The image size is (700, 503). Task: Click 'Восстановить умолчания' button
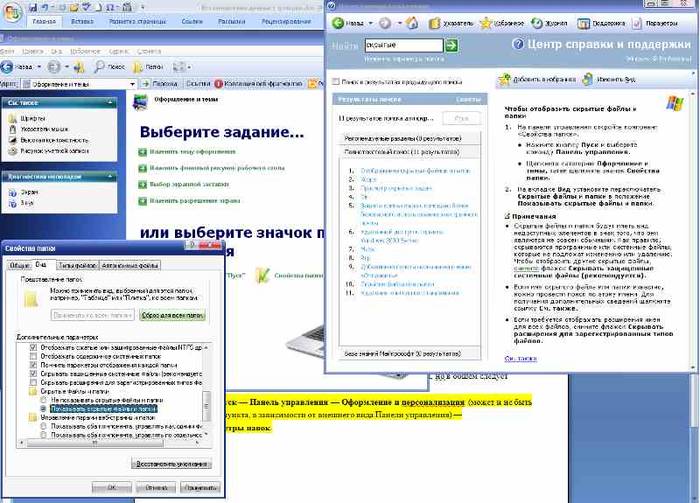[x=172, y=464]
